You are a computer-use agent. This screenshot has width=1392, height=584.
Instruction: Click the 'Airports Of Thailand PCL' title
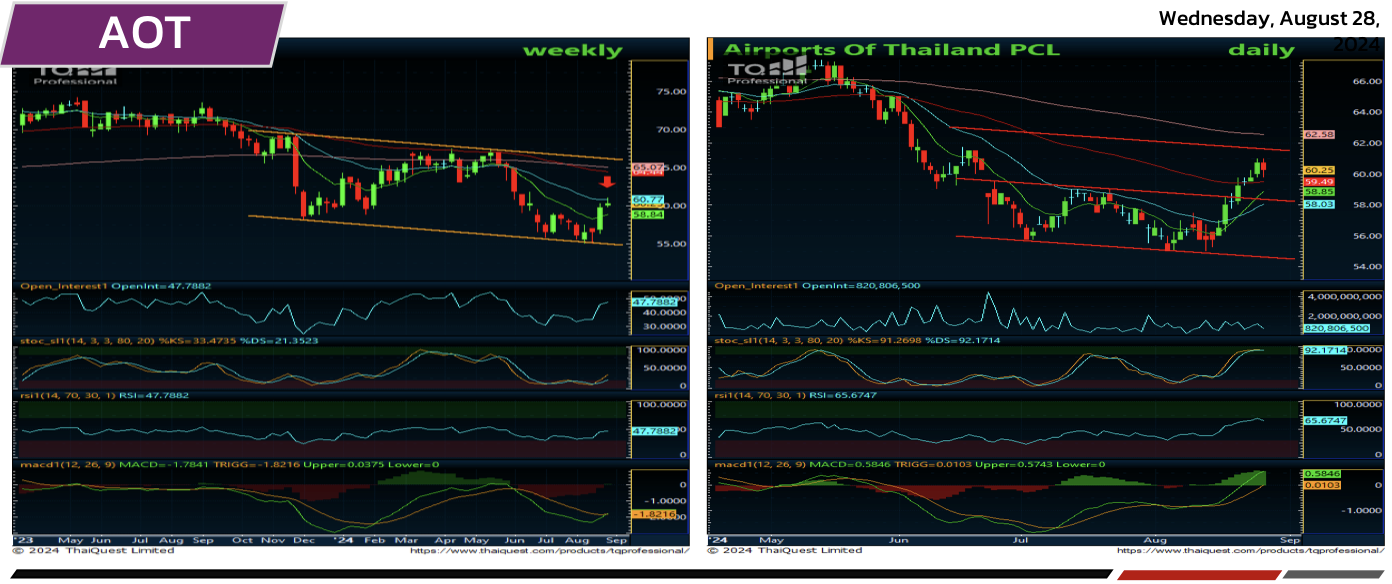coord(891,50)
